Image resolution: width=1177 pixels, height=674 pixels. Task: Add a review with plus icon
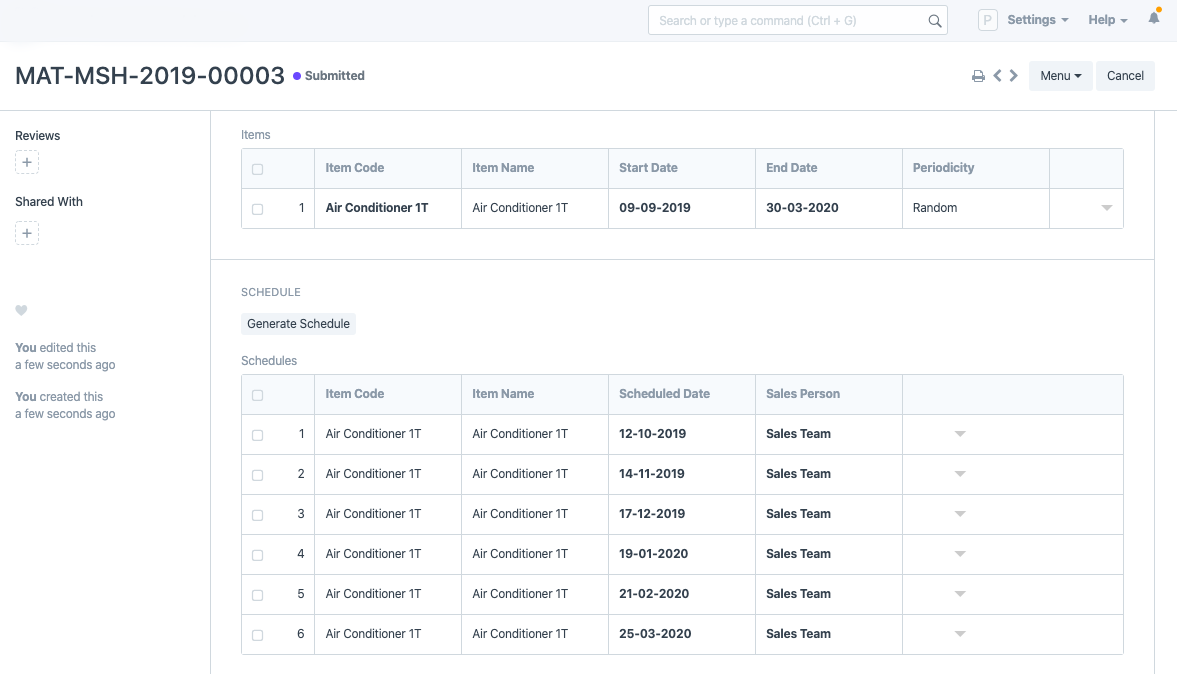click(27, 162)
